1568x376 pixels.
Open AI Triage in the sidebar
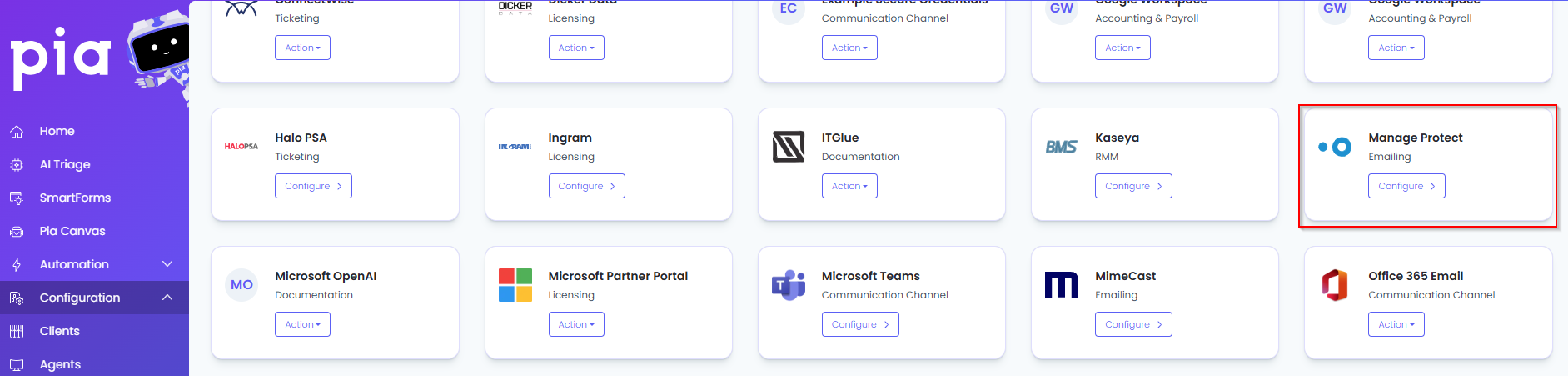tap(65, 164)
